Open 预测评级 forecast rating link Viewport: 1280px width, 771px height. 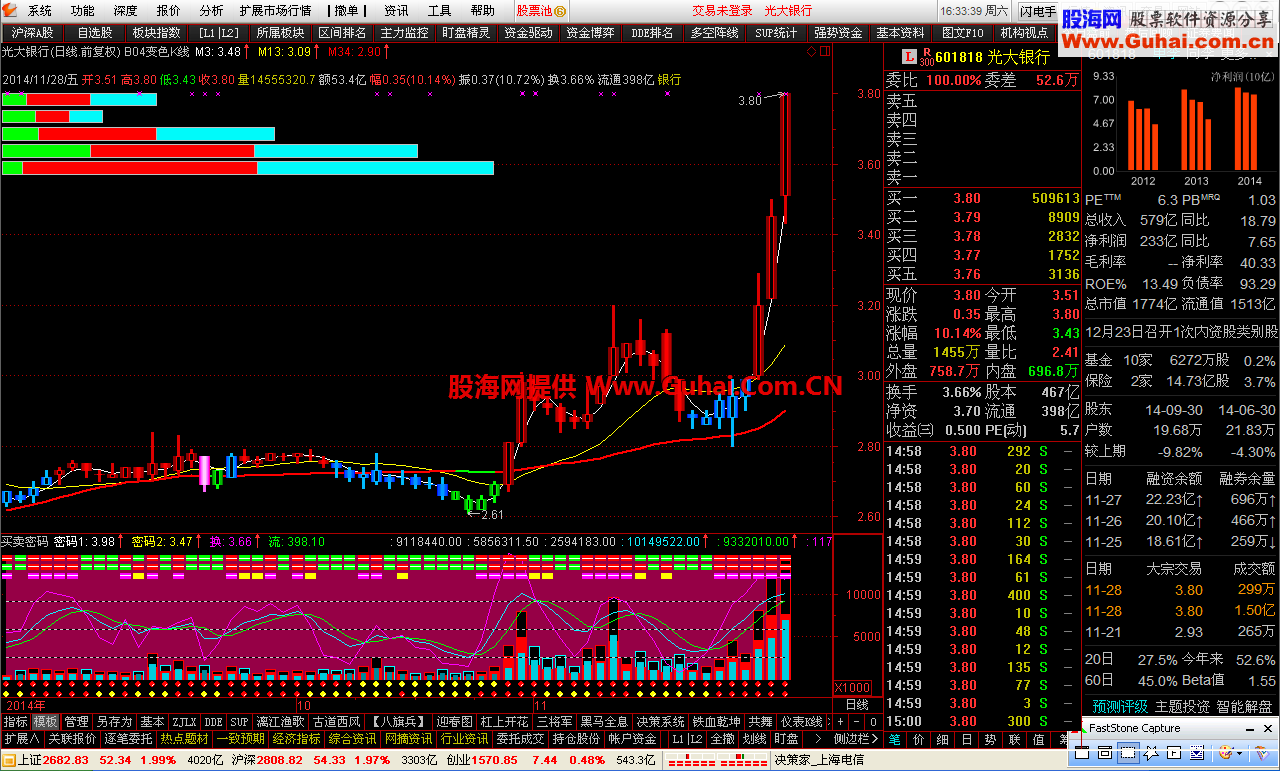pos(1120,707)
